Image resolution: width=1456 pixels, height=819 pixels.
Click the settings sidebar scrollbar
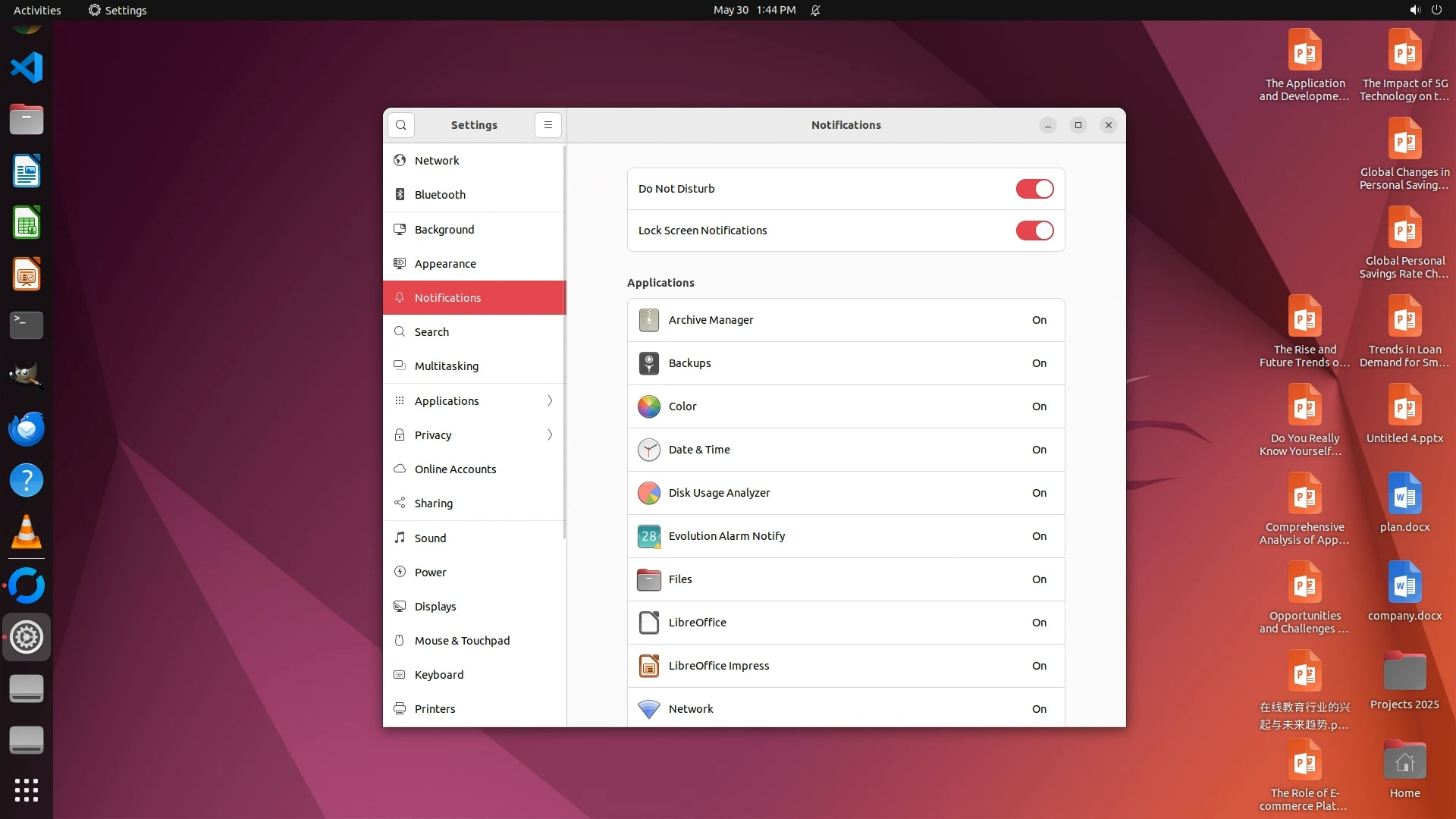point(564,341)
